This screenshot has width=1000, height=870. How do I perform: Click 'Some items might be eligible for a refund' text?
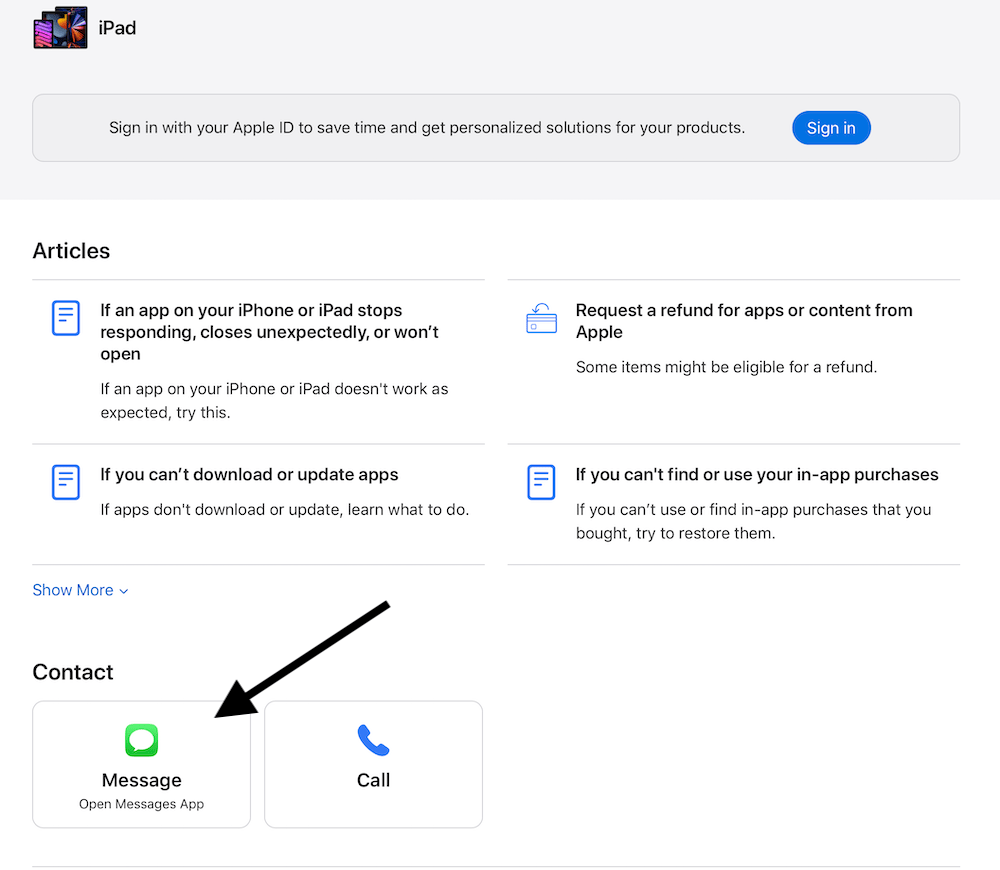point(726,367)
